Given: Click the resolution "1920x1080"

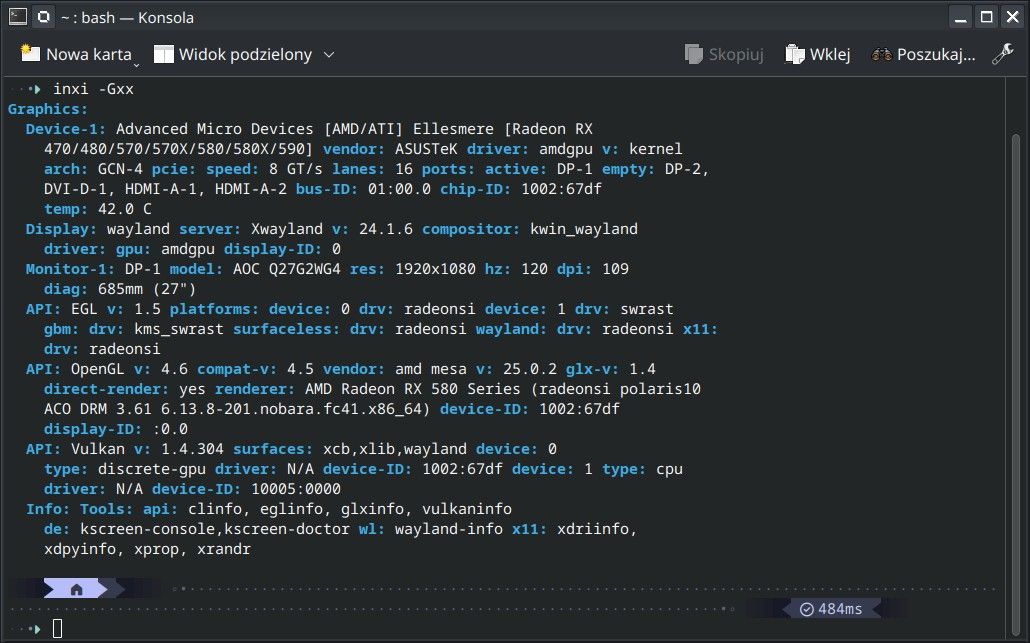Looking at the screenshot, I should tap(435, 269).
